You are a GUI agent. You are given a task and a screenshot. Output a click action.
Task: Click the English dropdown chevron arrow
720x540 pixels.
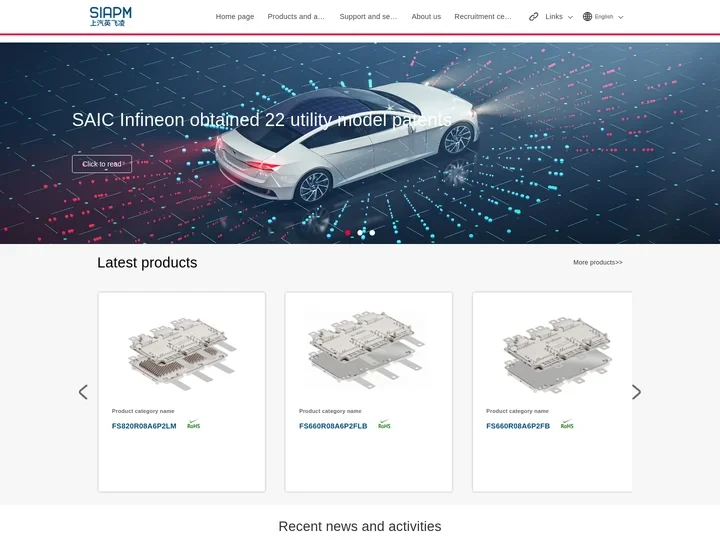coord(621,17)
